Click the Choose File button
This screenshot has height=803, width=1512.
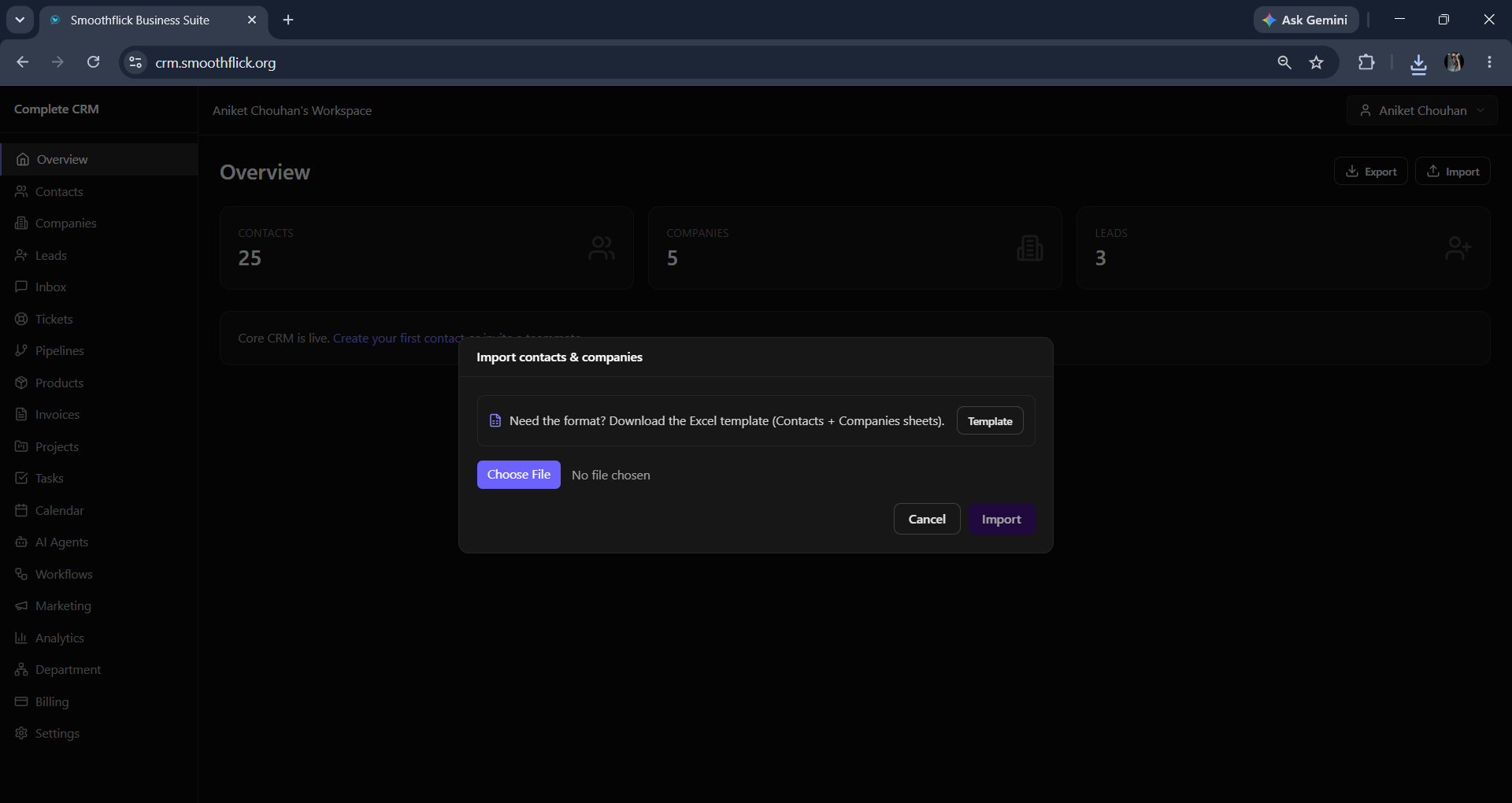(519, 475)
